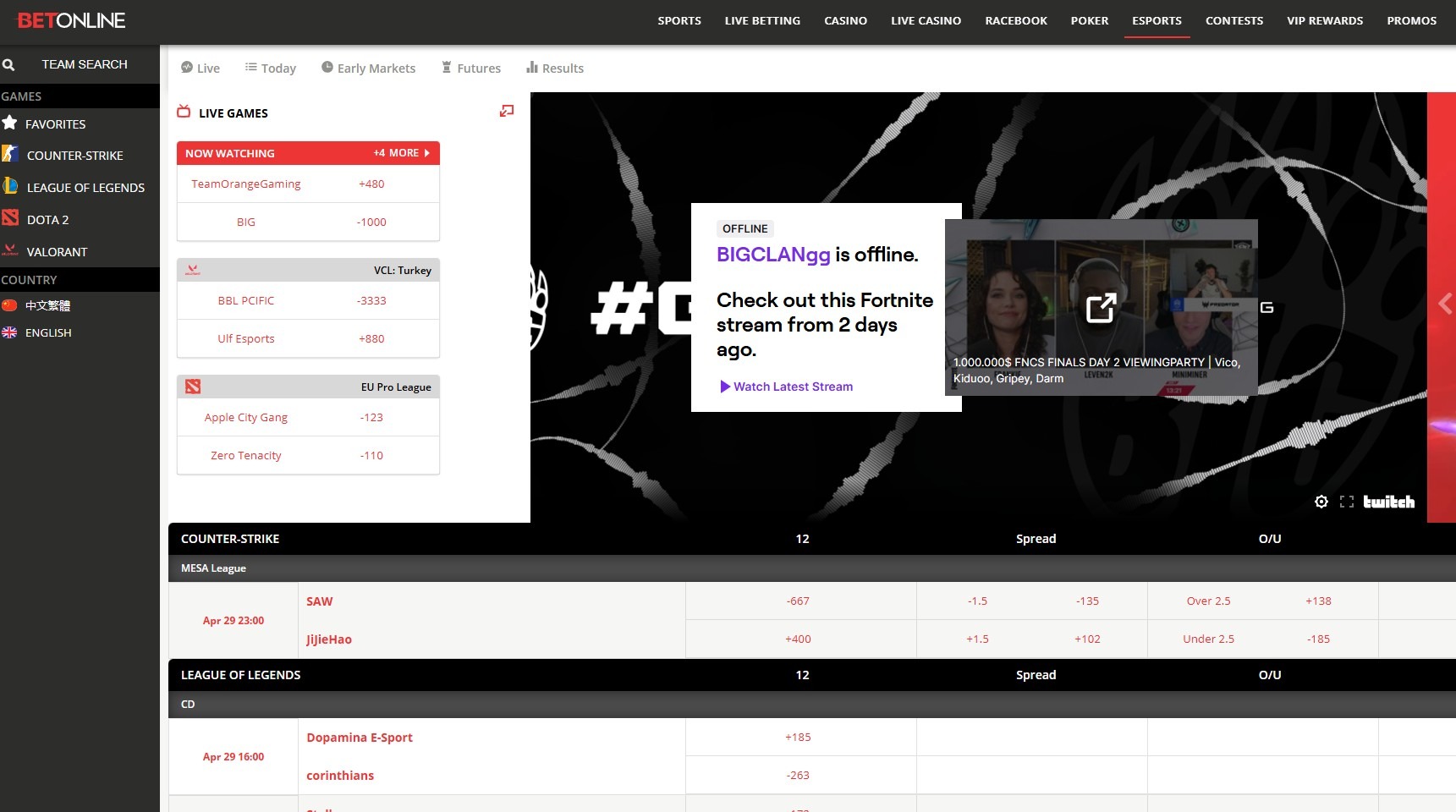Screen dimensions: 1456x812
Task: Click the CD league header row
Action: click(812, 705)
